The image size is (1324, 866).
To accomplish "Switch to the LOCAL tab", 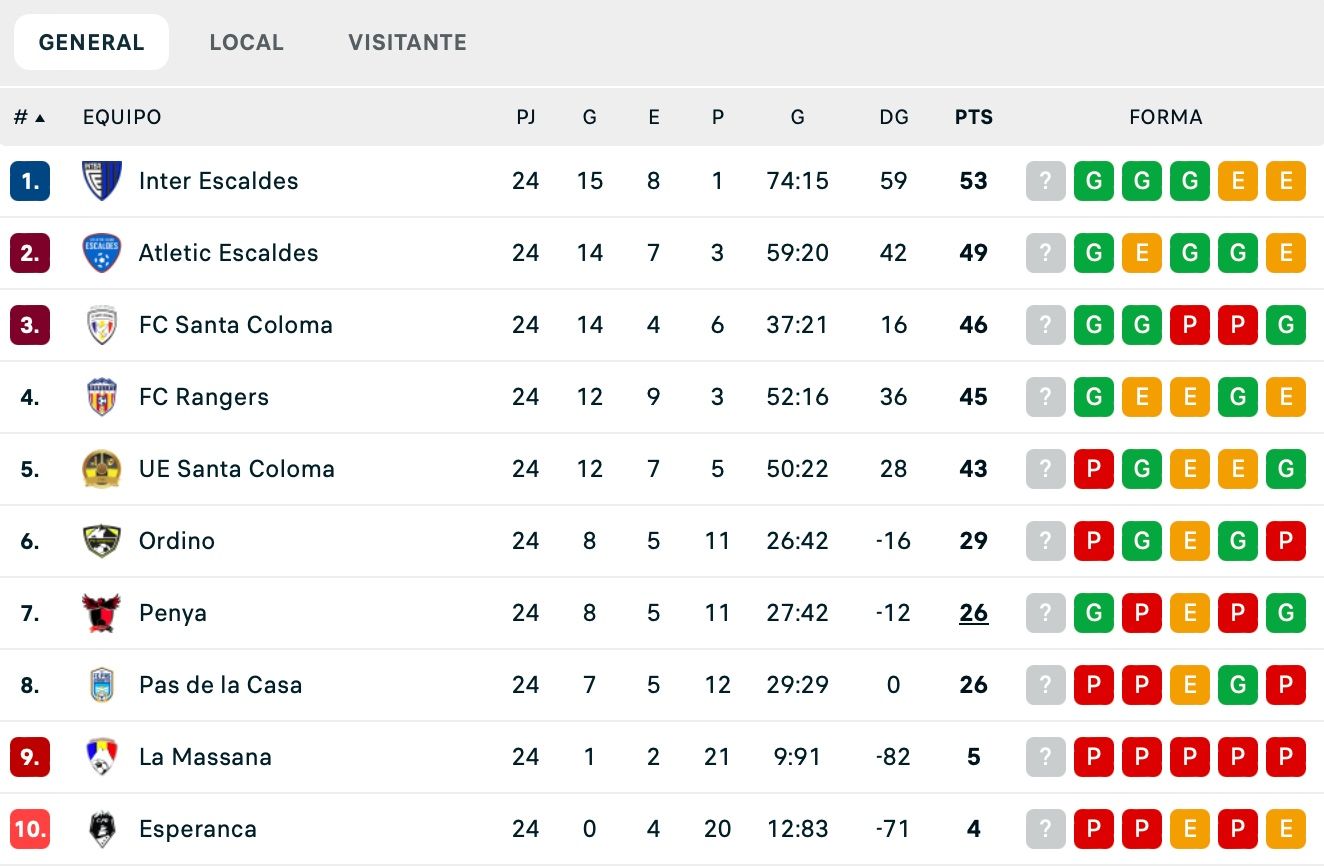I will (x=247, y=42).
